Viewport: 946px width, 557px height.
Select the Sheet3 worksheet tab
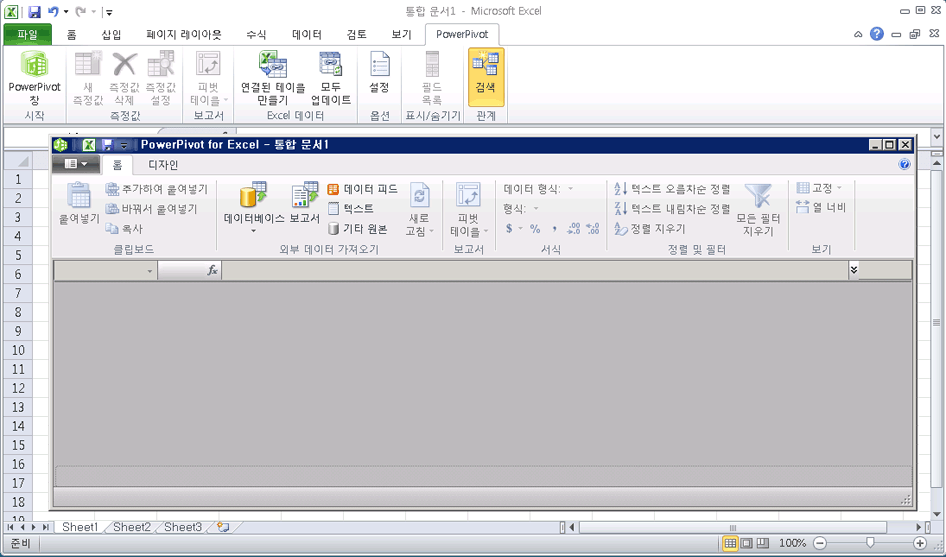point(183,527)
